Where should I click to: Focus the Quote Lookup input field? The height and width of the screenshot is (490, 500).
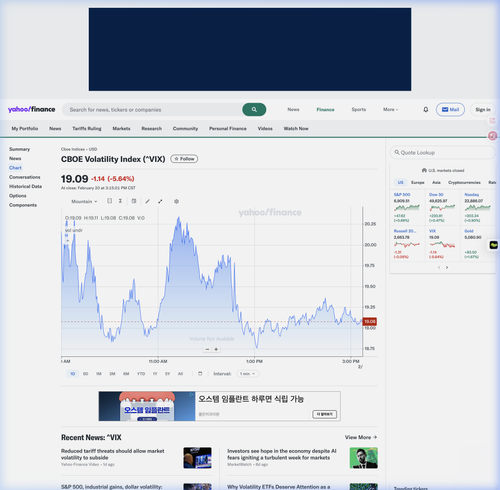443,152
